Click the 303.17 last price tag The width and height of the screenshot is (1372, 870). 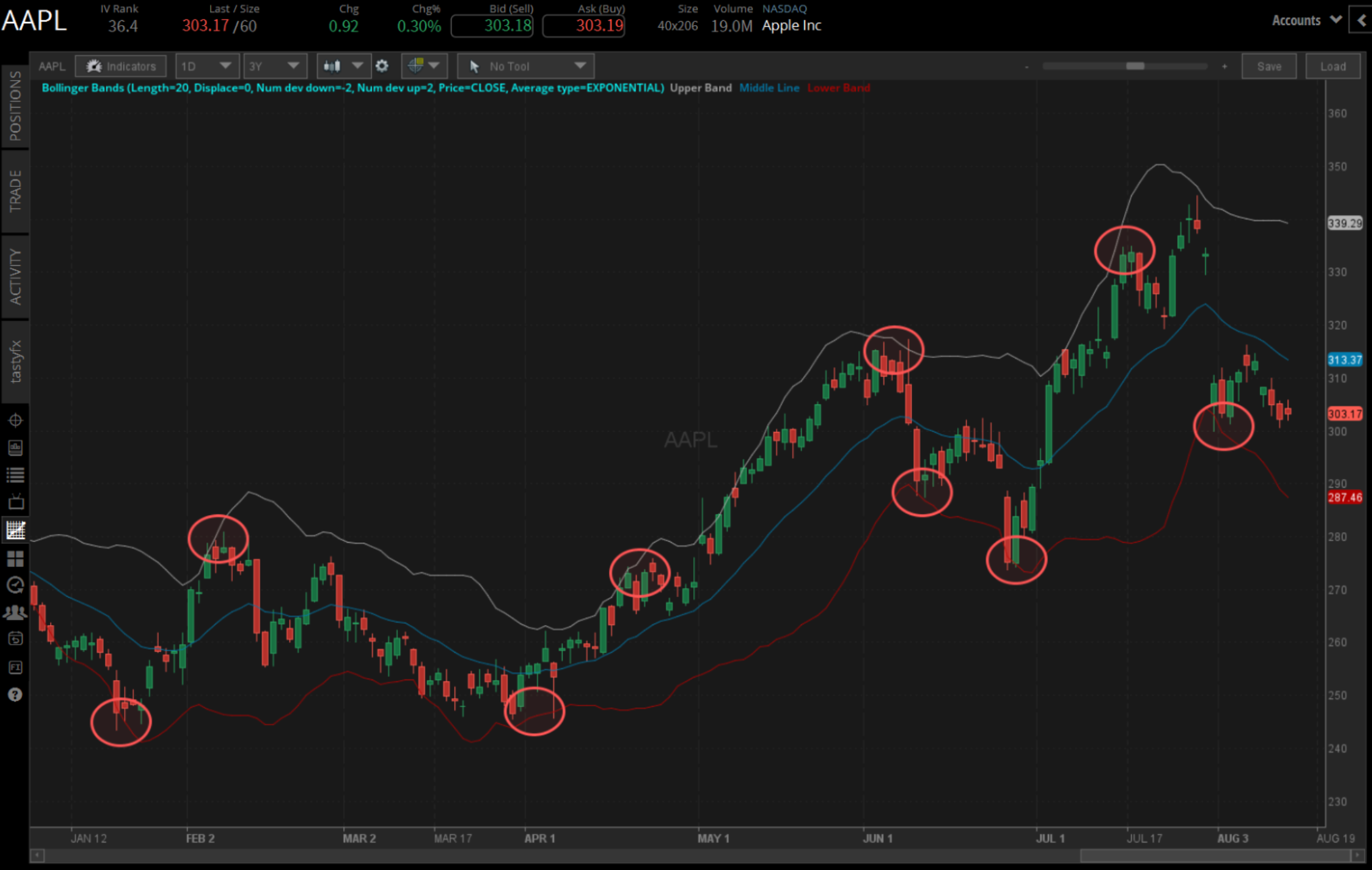[x=1345, y=414]
